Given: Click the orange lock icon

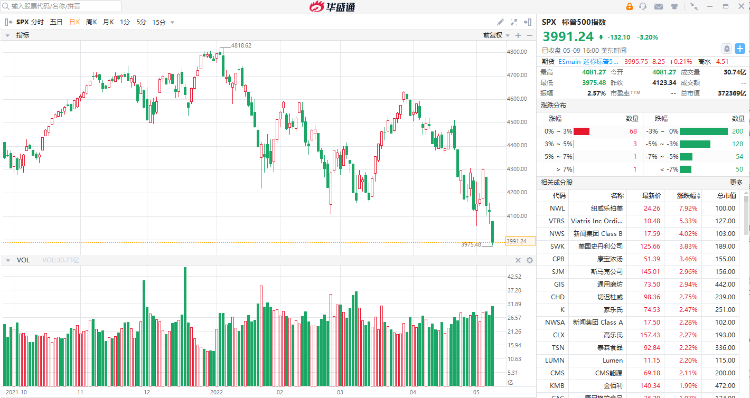Looking at the screenshot, I should tap(629, 6).
